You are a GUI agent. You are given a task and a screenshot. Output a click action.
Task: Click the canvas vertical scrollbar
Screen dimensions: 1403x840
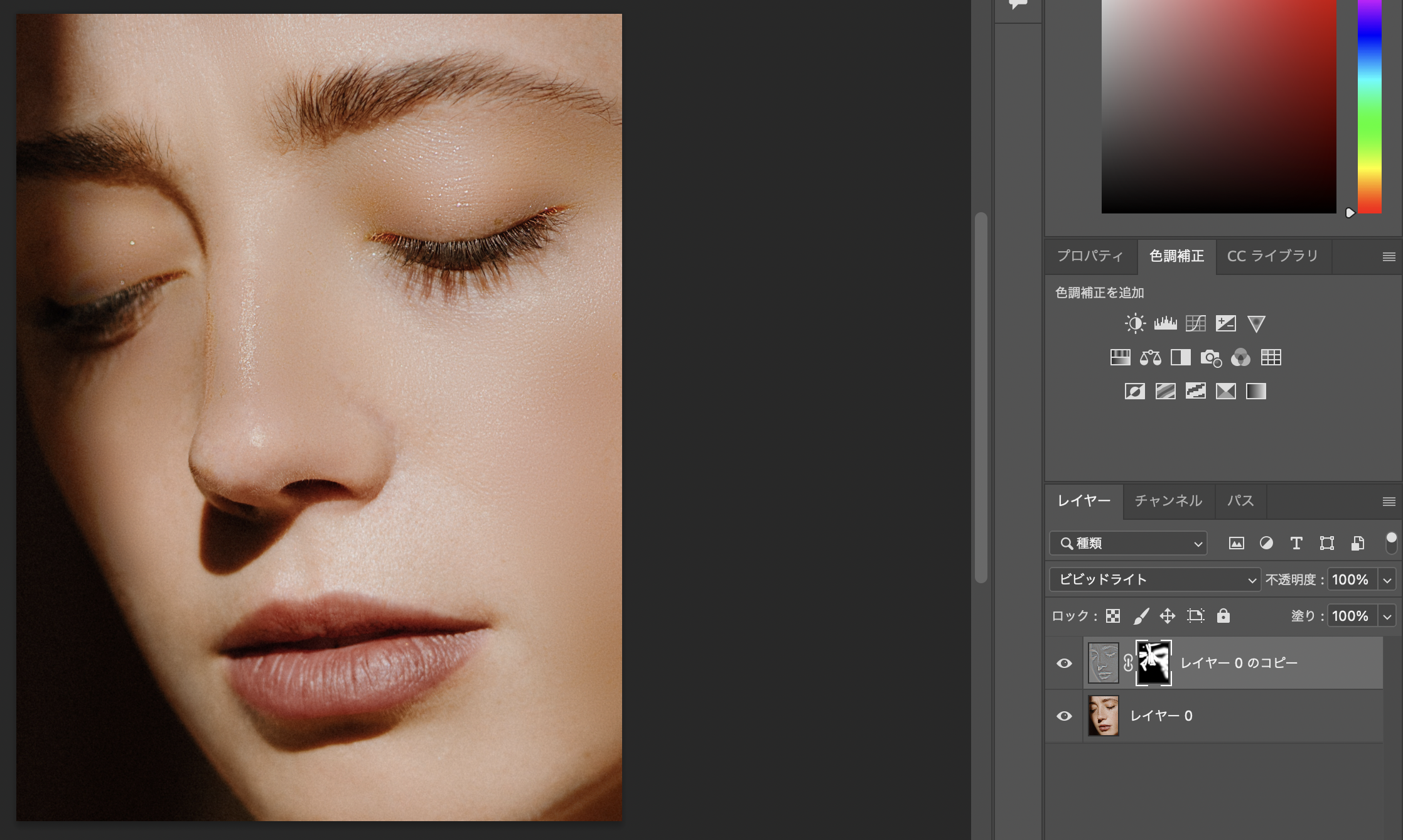981,398
